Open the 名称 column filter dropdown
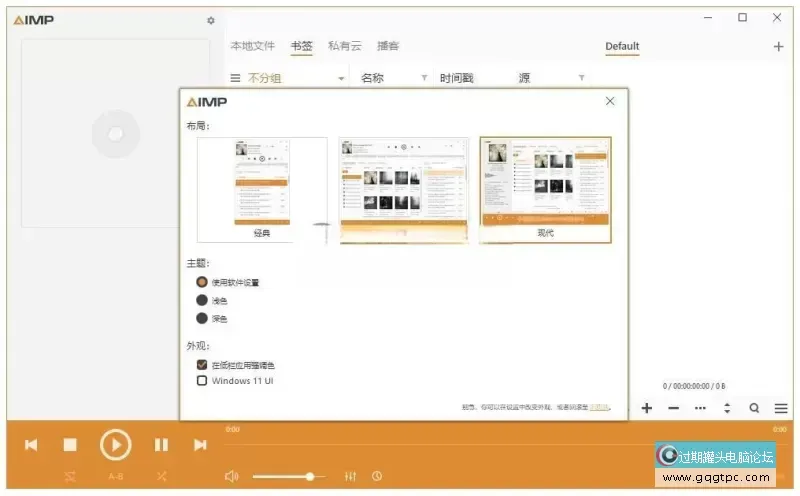 424,78
